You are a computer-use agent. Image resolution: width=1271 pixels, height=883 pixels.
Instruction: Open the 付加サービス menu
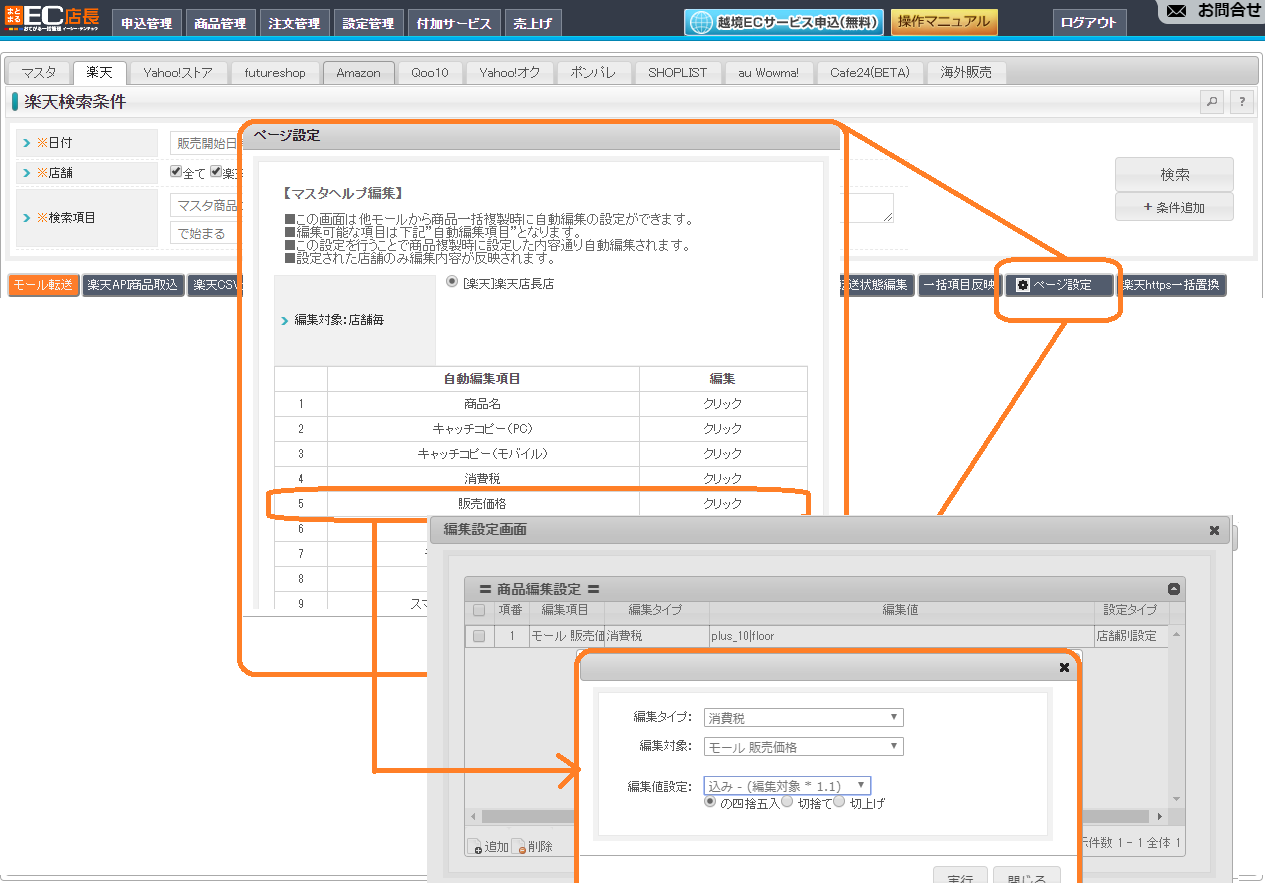point(454,23)
